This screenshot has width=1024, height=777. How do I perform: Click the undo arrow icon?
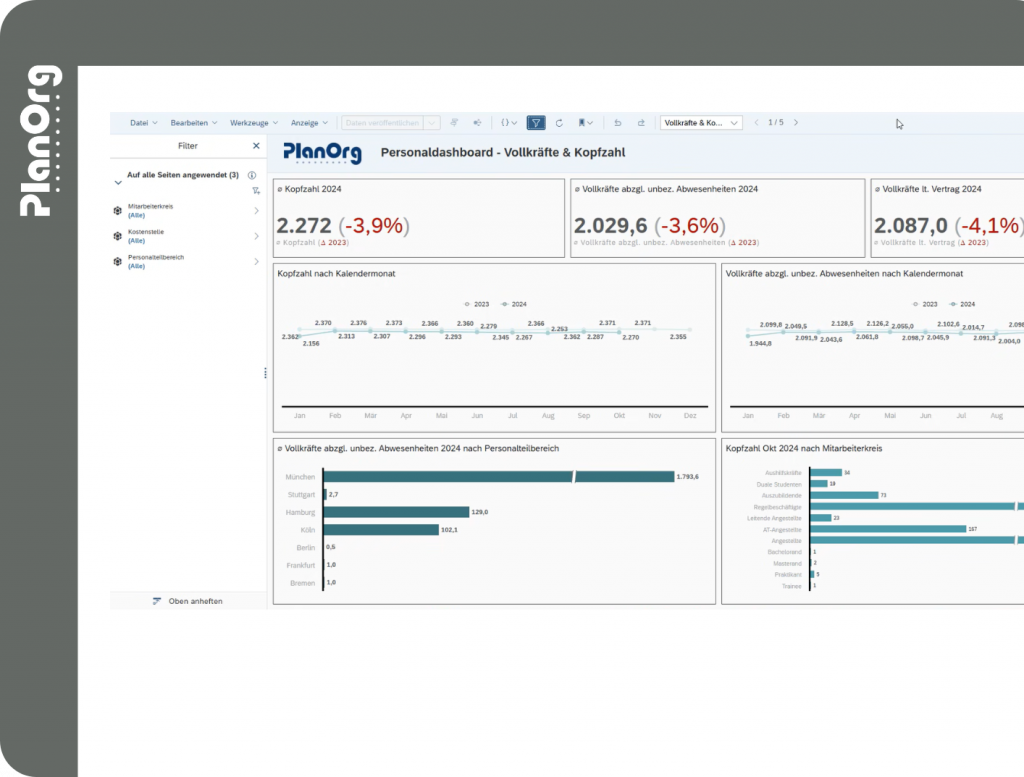pos(617,123)
